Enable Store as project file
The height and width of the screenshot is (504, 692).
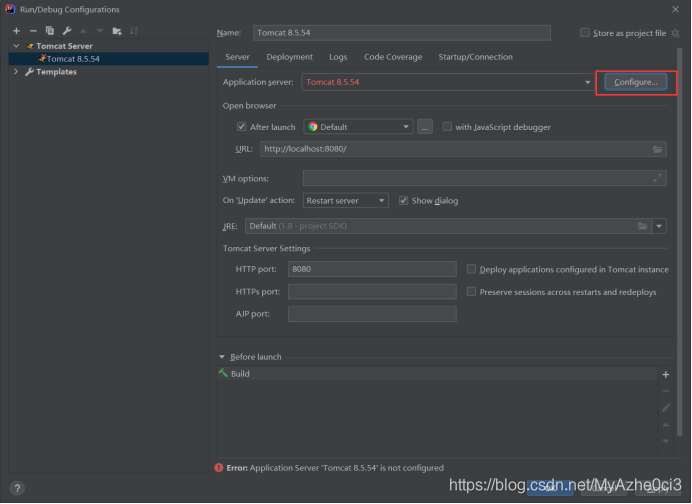click(x=585, y=33)
